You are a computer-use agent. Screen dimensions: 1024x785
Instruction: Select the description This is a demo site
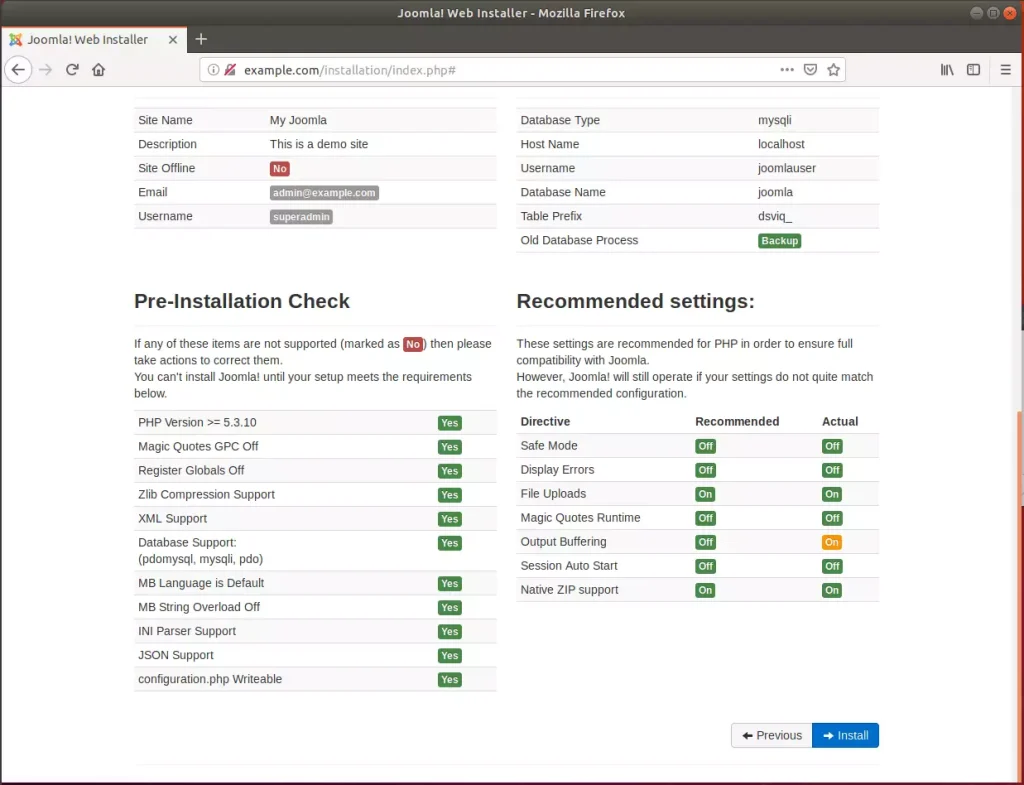(x=319, y=144)
